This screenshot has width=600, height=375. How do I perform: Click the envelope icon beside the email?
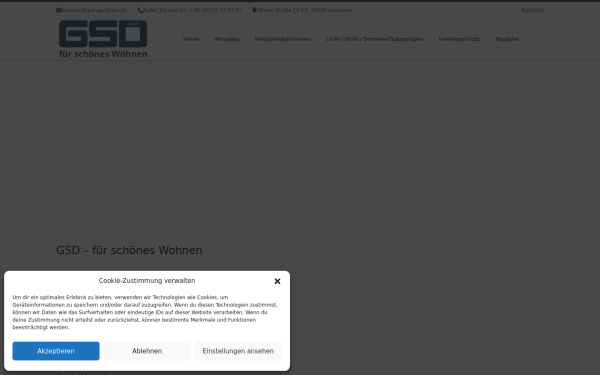(x=59, y=10)
